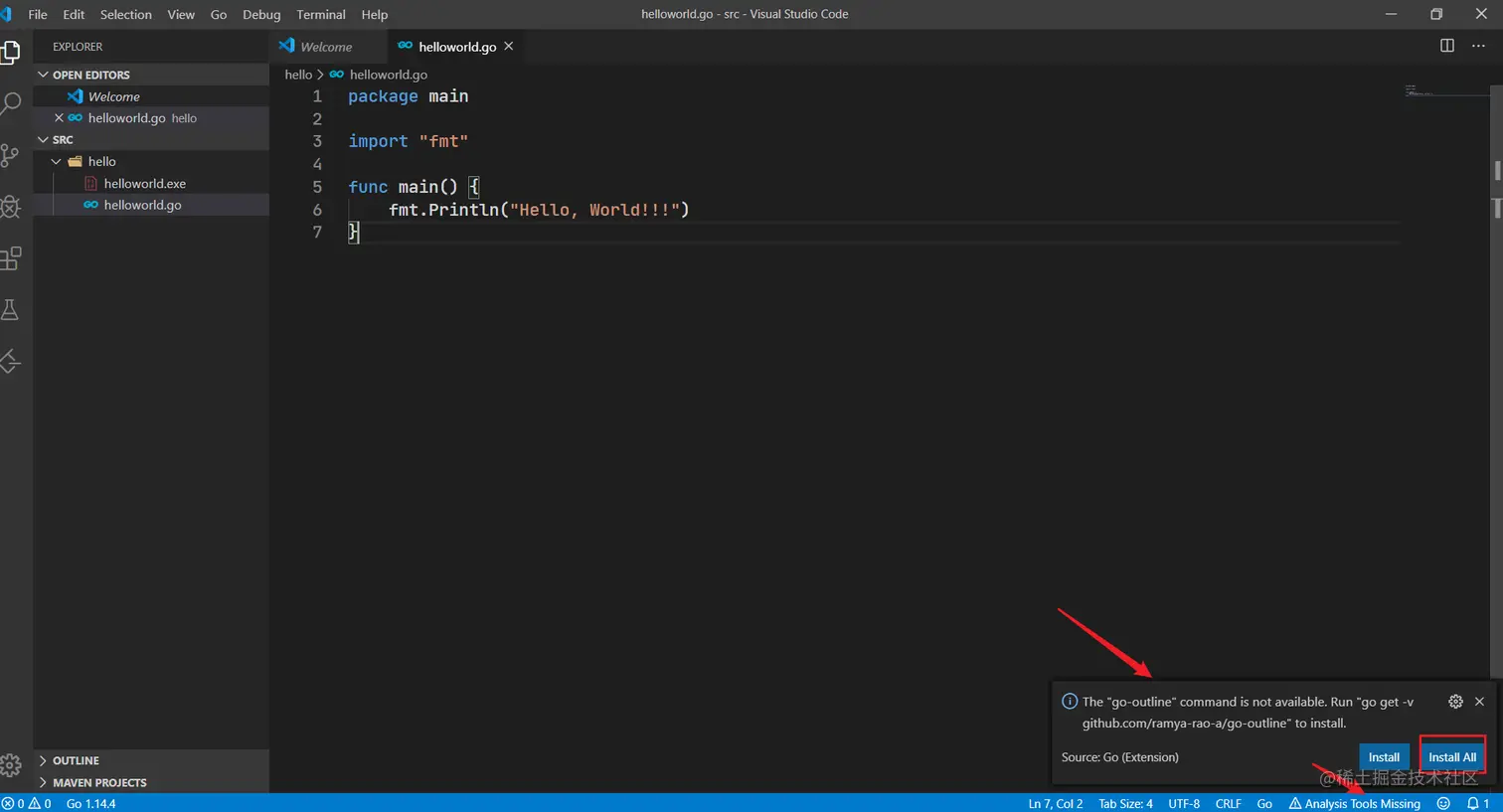Click the Install button
Viewport: 1503px width, 812px height.
point(1384,757)
